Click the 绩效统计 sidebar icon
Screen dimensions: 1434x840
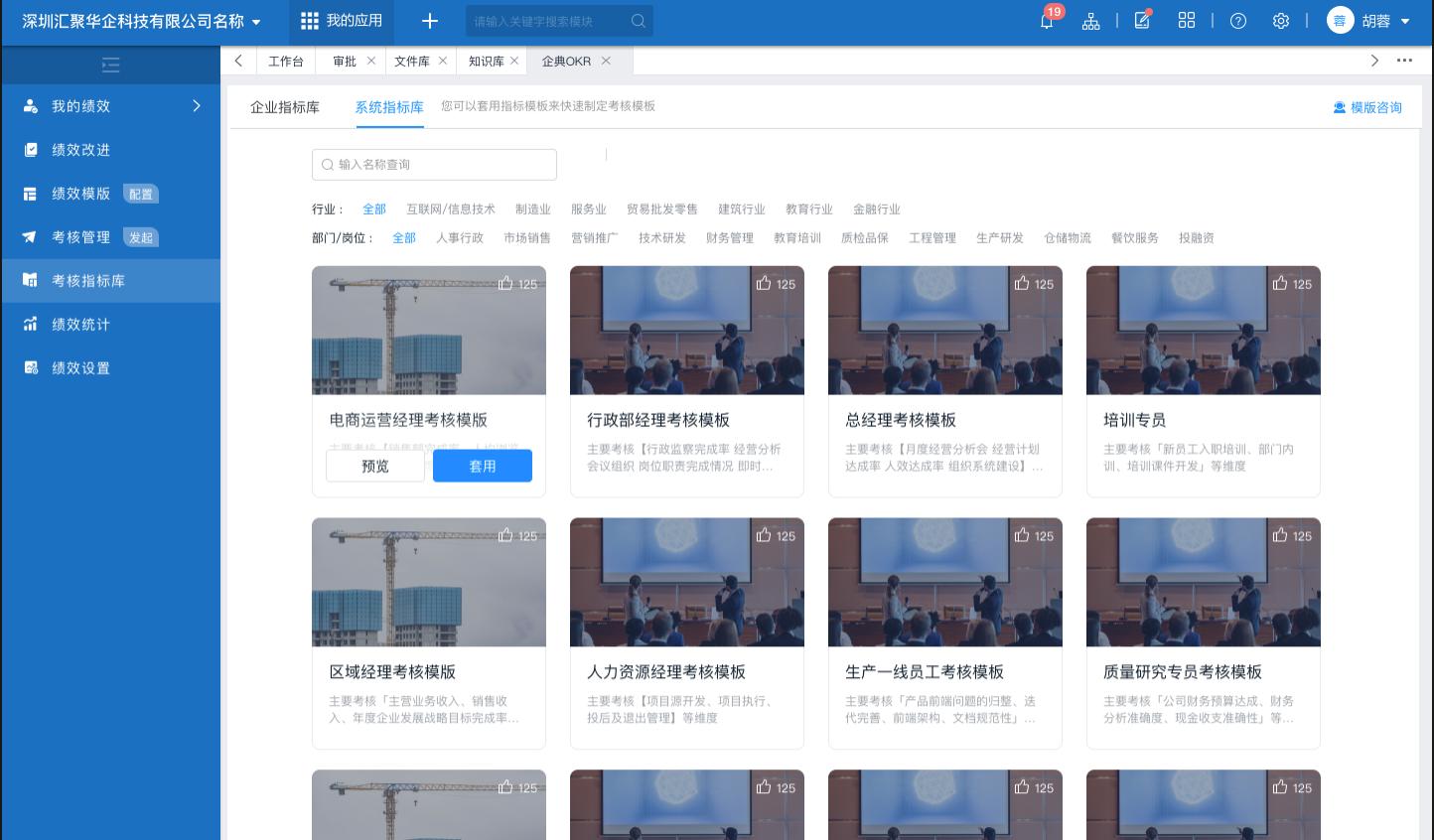coord(31,325)
